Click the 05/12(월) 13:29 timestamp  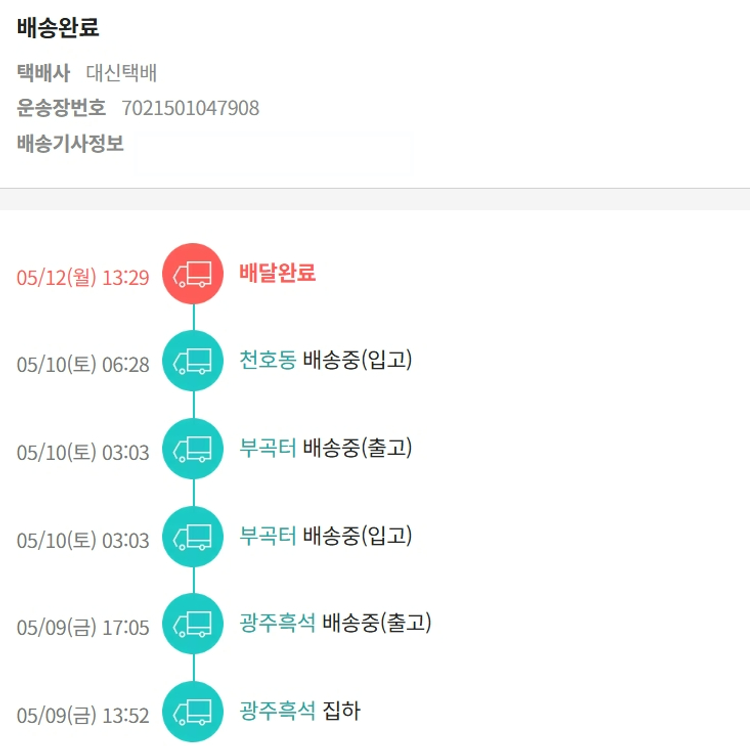[83, 277]
